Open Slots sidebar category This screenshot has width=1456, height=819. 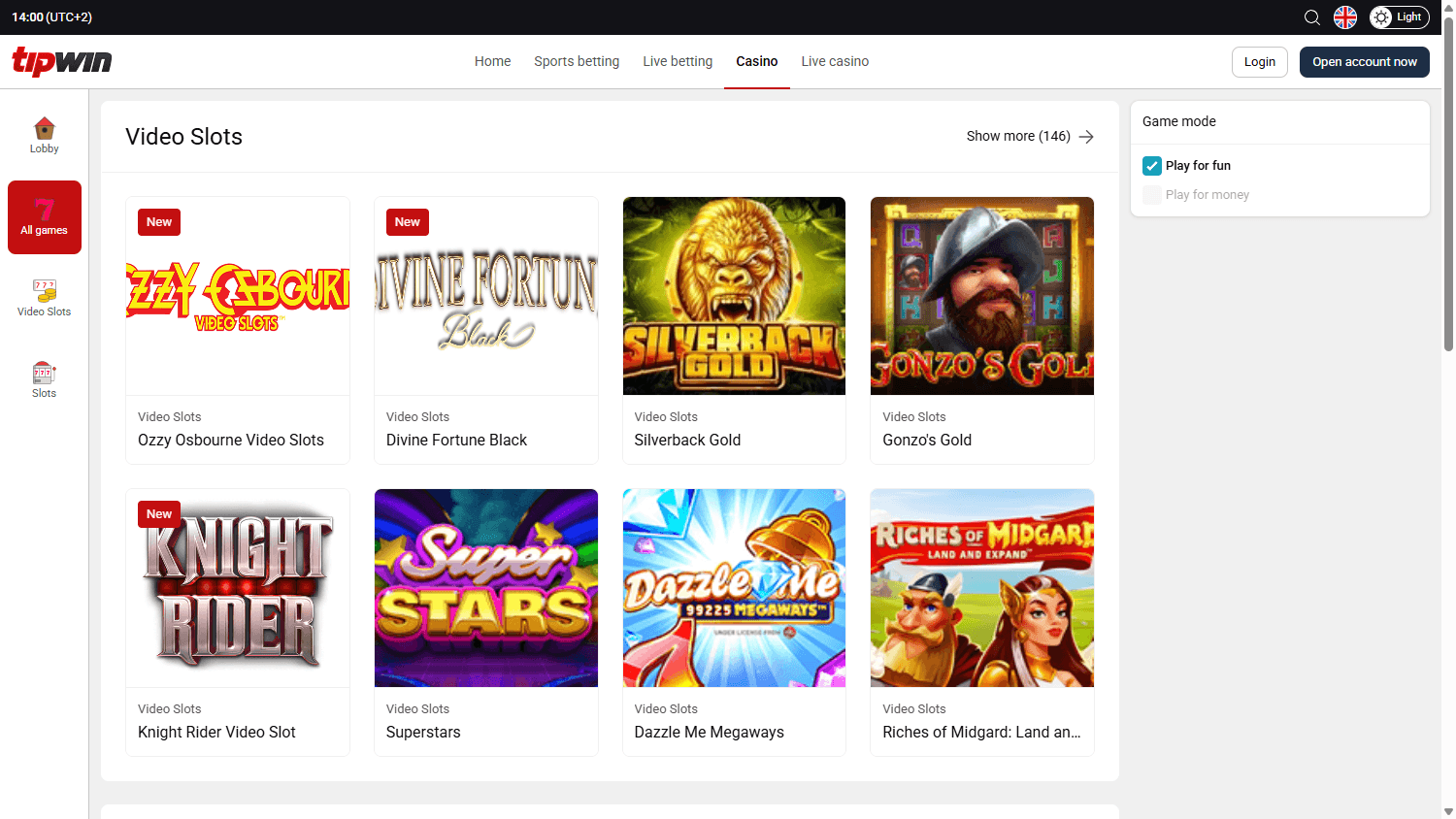pyautogui.click(x=45, y=380)
